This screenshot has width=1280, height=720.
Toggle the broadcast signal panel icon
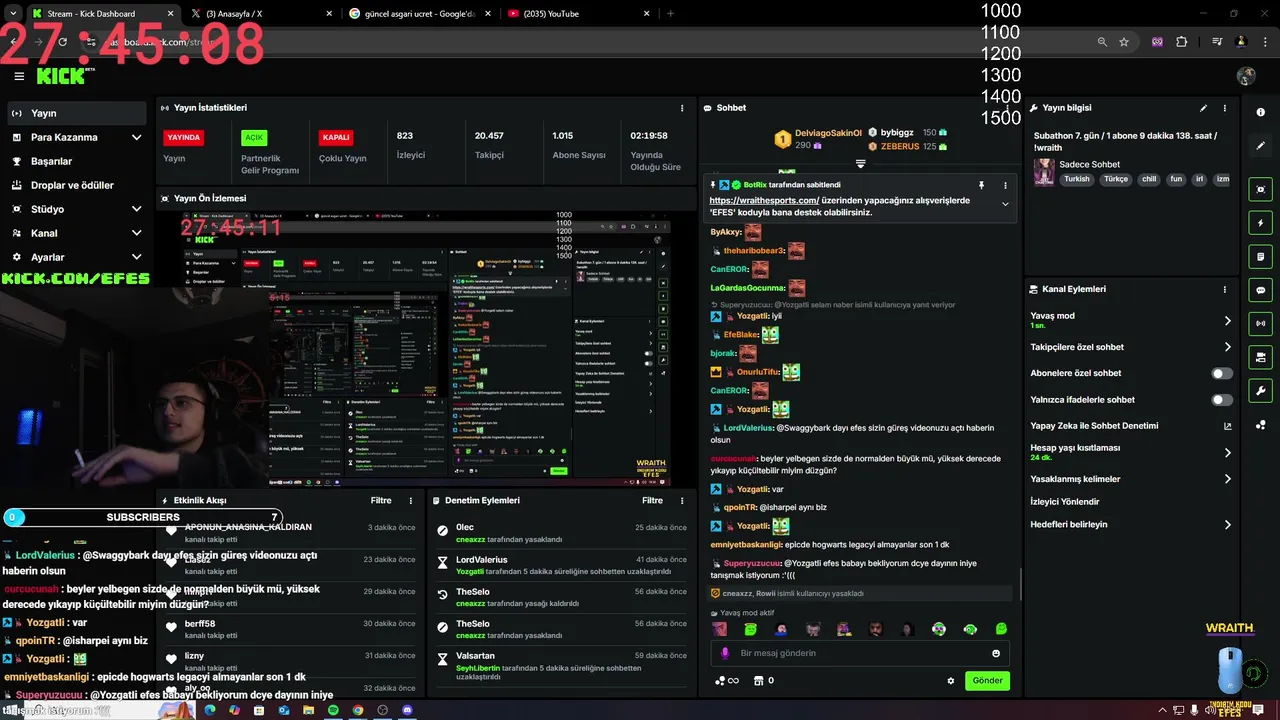tap(1261, 323)
